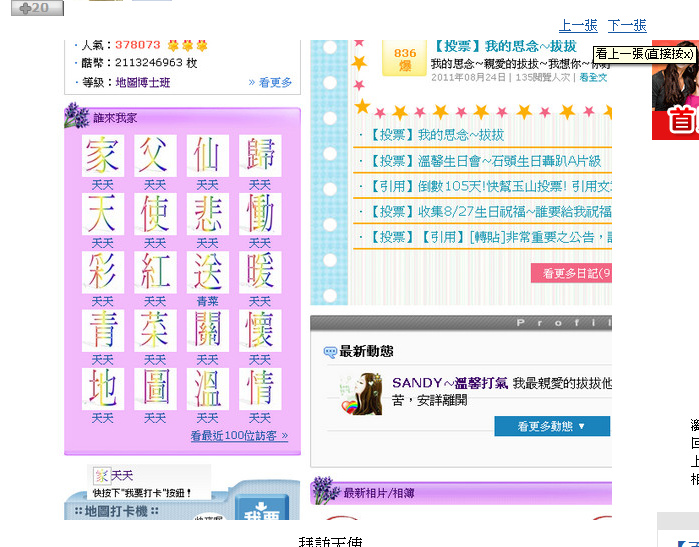This screenshot has width=699, height=547.
Task: Click the 悲 visitor avatar tile
Action: coord(208,214)
